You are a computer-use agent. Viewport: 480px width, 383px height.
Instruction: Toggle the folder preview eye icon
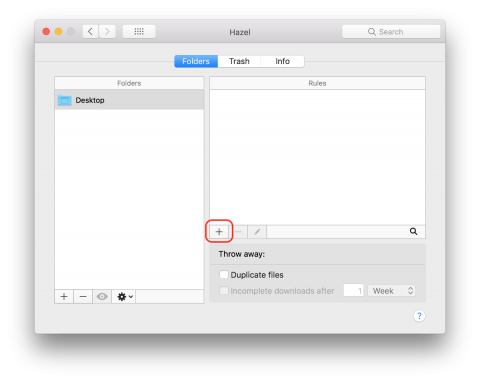(102, 296)
